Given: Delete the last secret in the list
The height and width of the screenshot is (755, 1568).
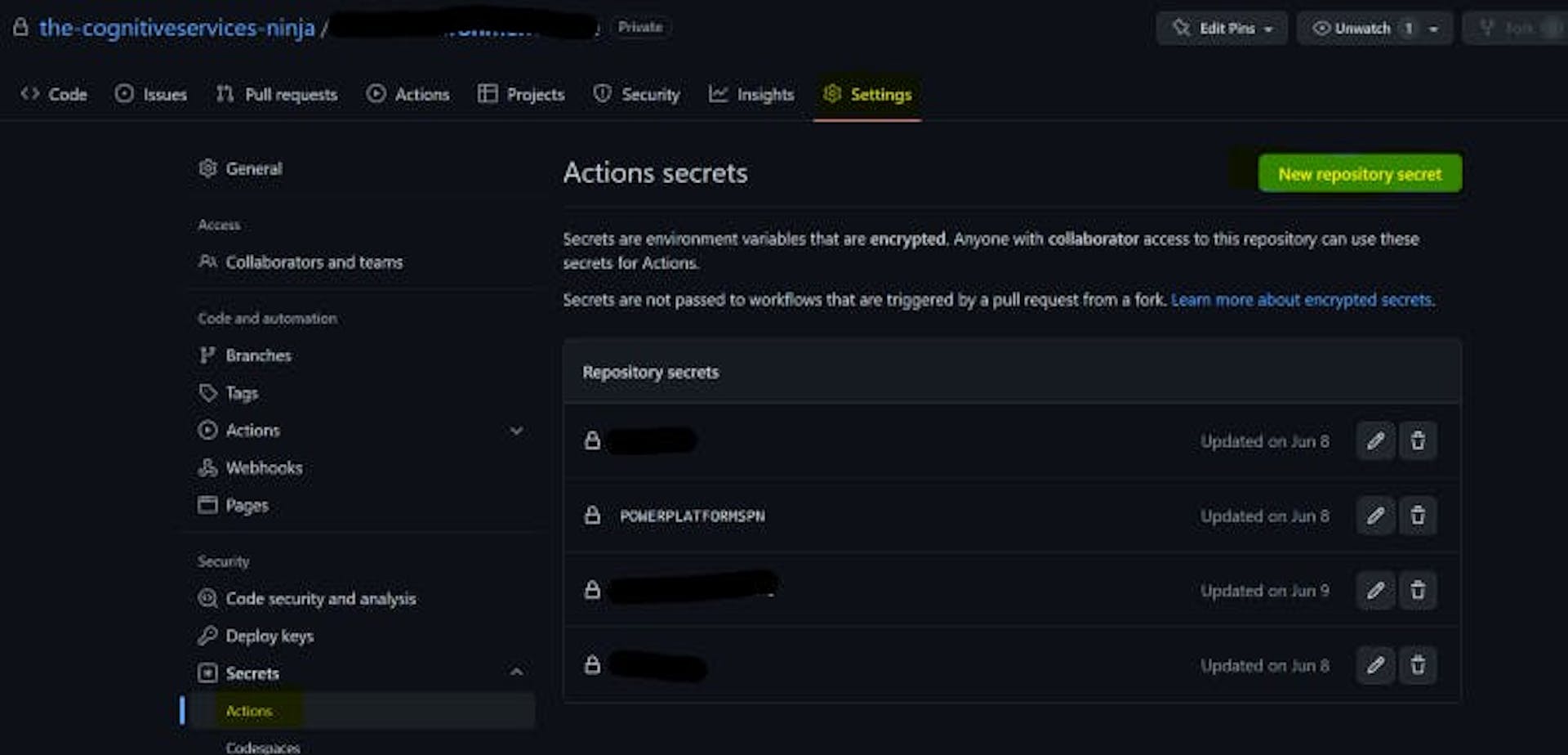Looking at the screenshot, I should click(x=1418, y=666).
